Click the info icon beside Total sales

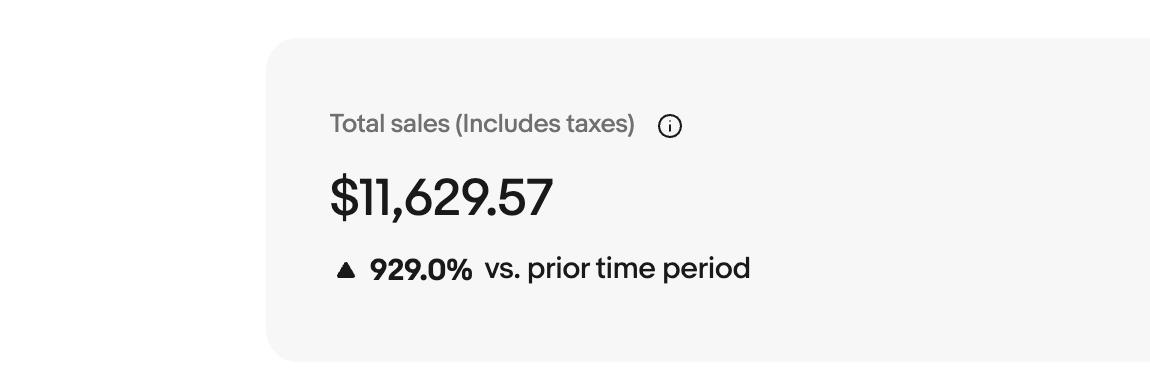tap(669, 126)
